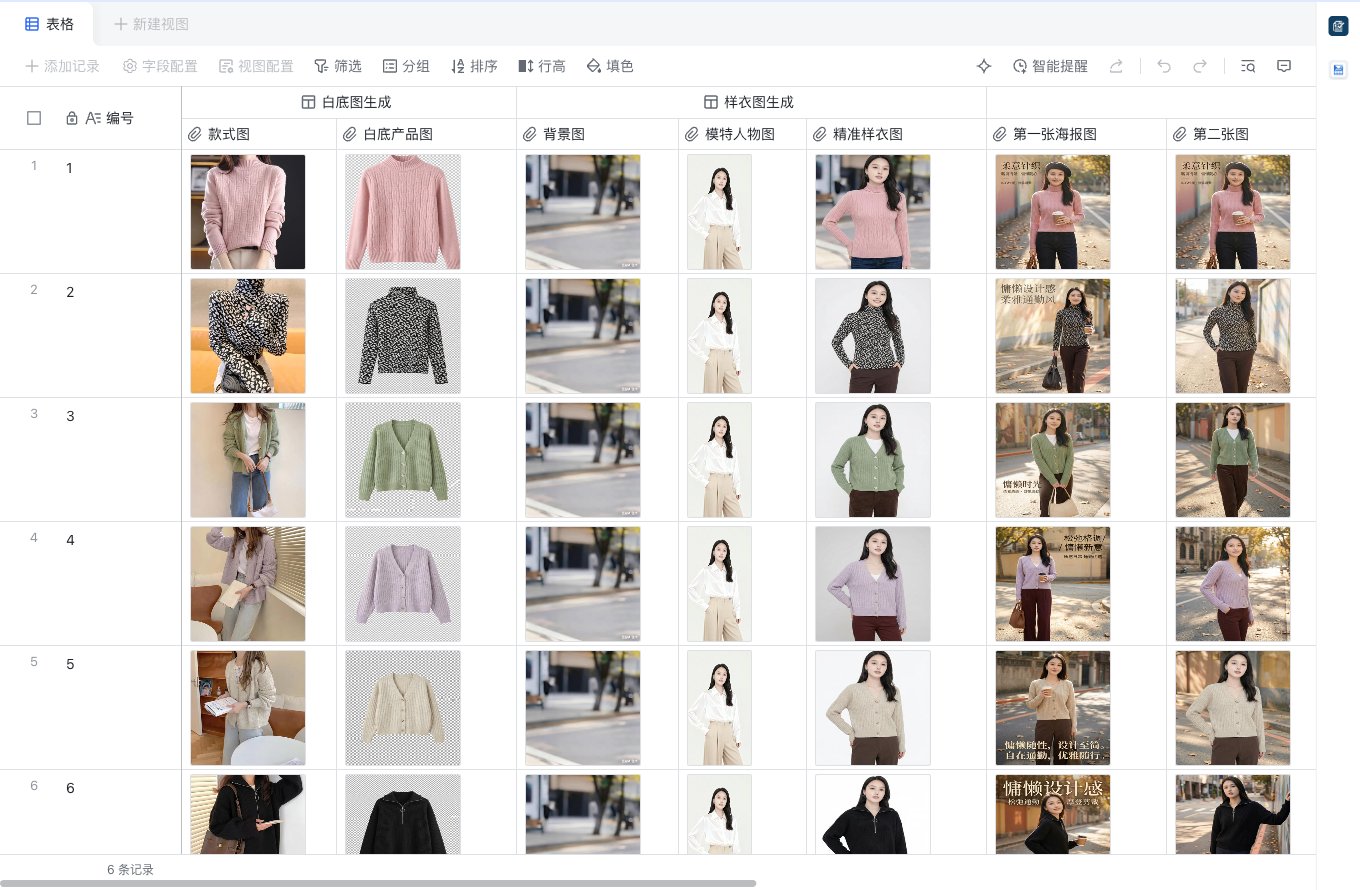Open 字段配置 field configuration
The image size is (1360, 890).
(x=160, y=66)
